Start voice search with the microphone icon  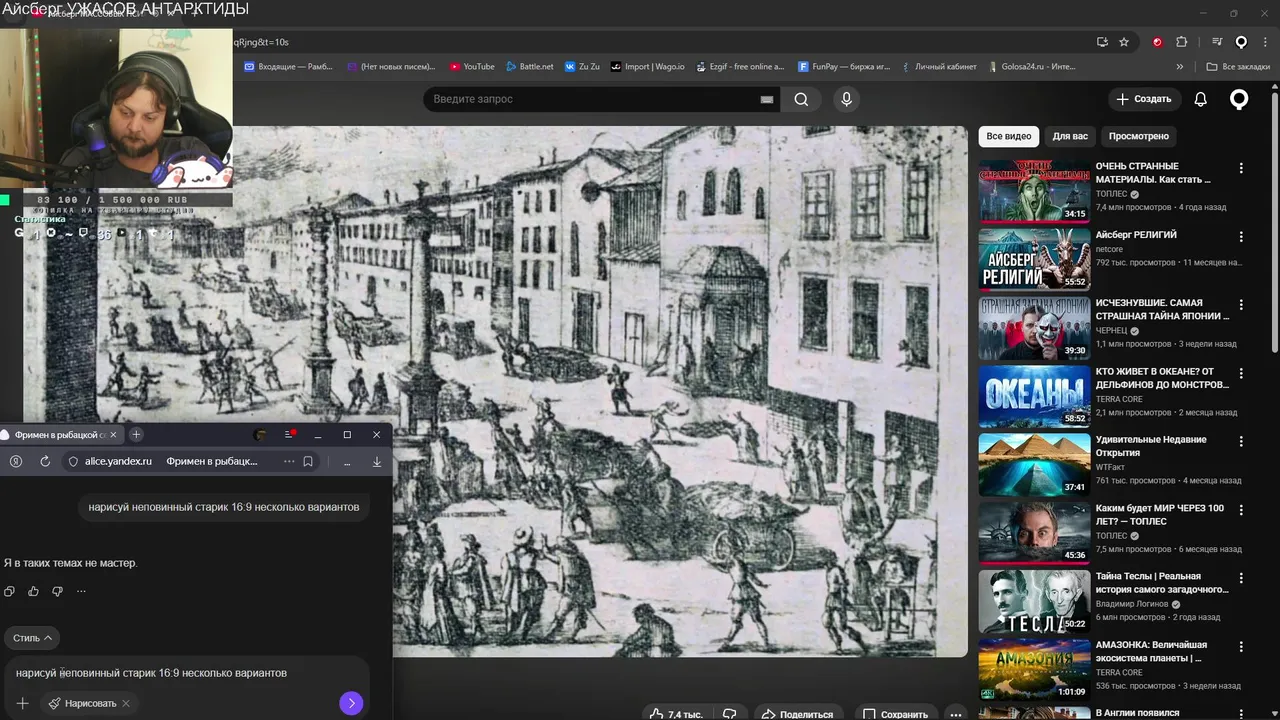(846, 99)
